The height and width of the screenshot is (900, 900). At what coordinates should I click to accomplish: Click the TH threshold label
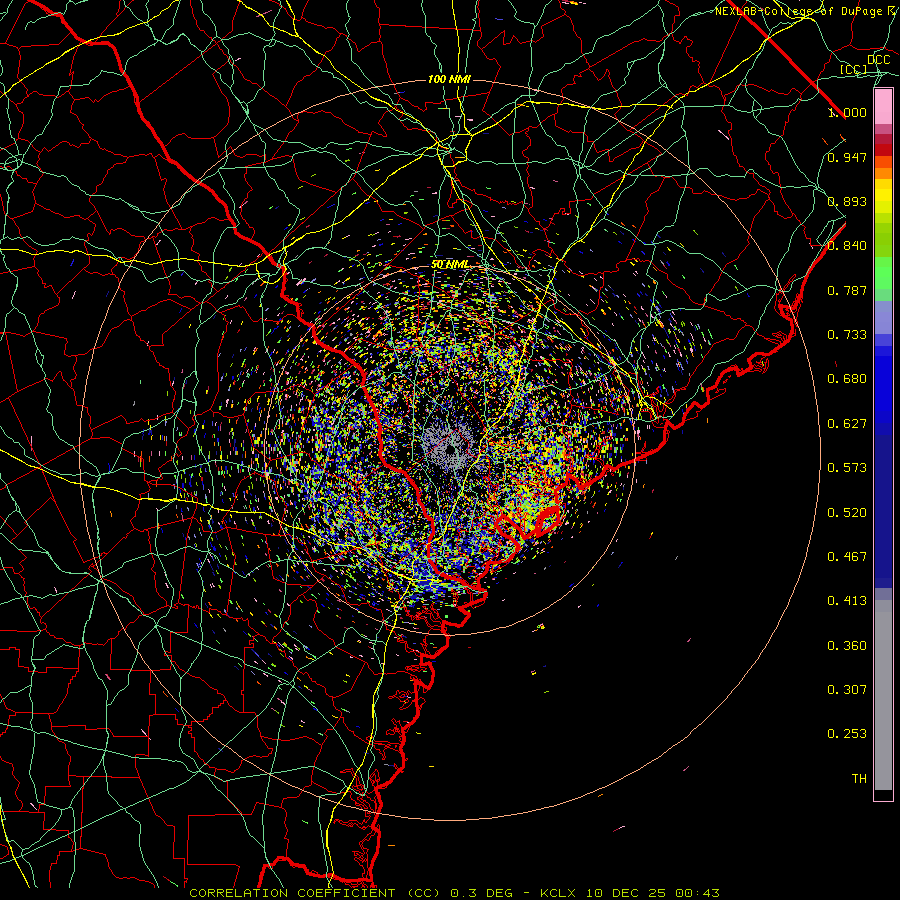pos(859,779)
